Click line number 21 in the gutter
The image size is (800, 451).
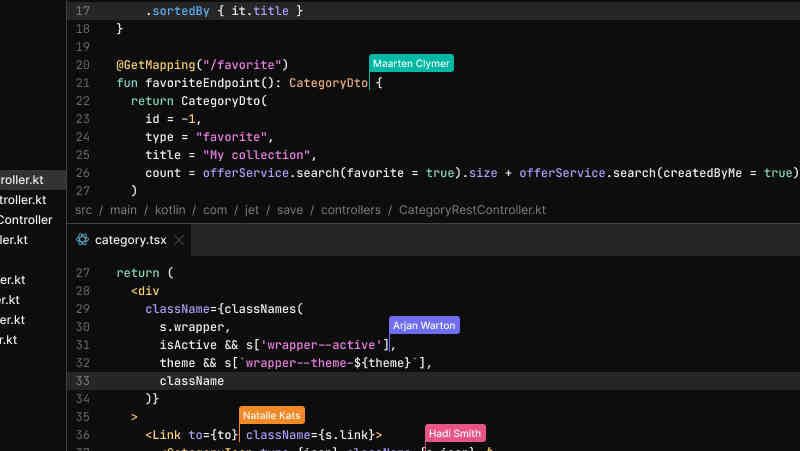pyautogui.click(x=83, y=83)
